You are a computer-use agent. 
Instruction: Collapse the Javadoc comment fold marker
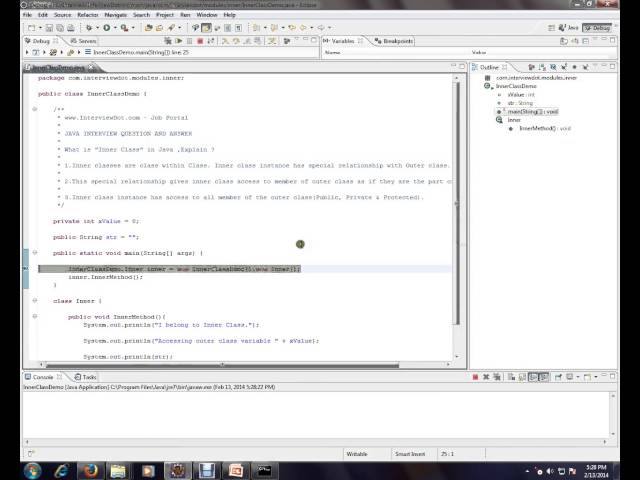(x=35, y=109)
